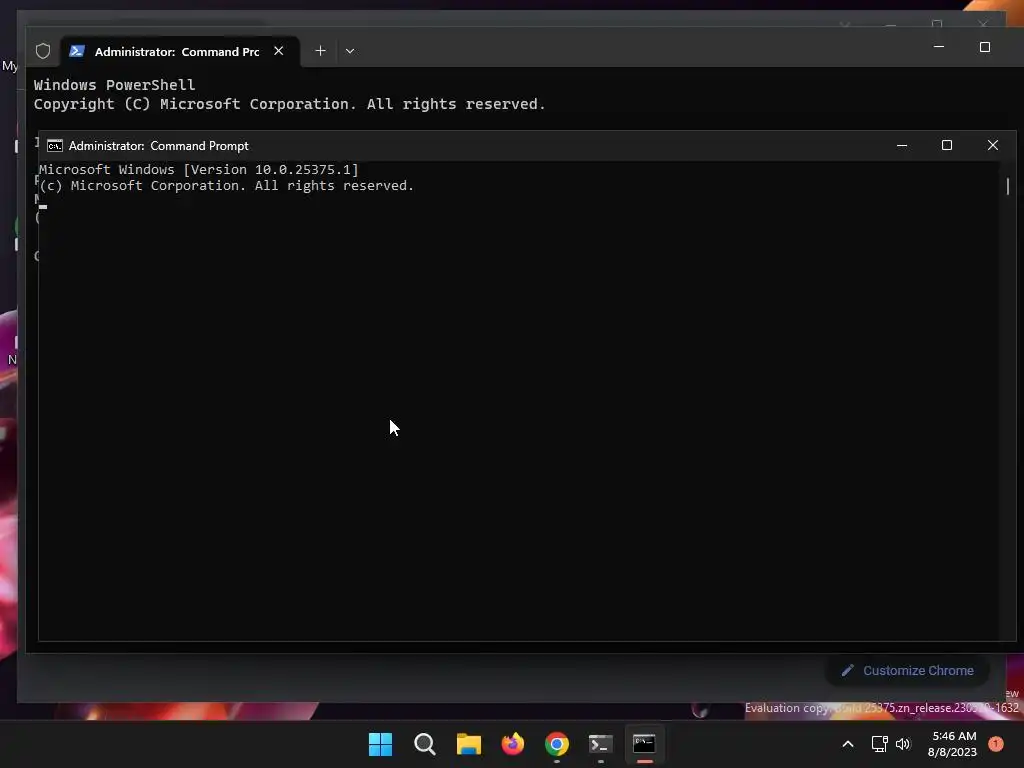Click the 'Microsoft Windows [Version 10.0.25375.1]' line
Image resolution: width=1024 pixels, height=768 pixels.
(199, 170)
